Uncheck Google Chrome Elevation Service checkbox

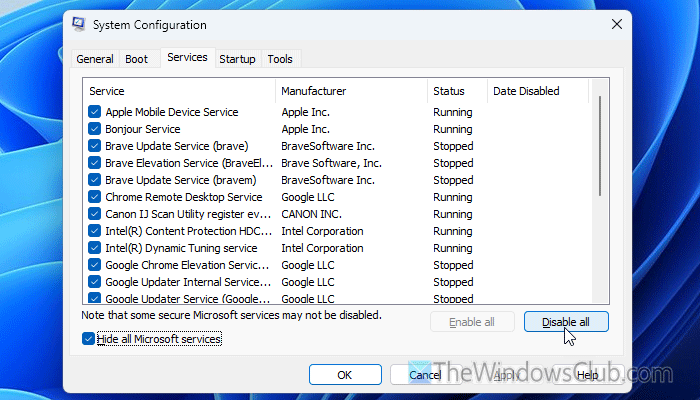94,265
